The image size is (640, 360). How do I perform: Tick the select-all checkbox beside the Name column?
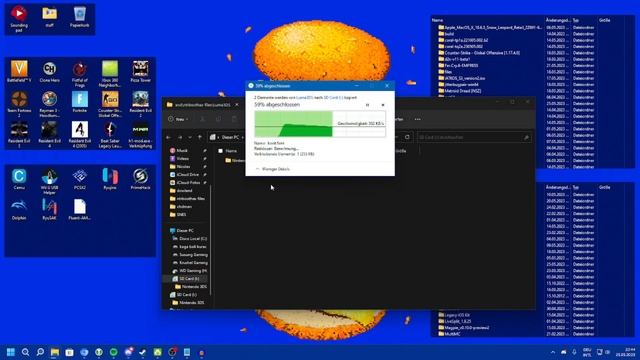[220, 151]
